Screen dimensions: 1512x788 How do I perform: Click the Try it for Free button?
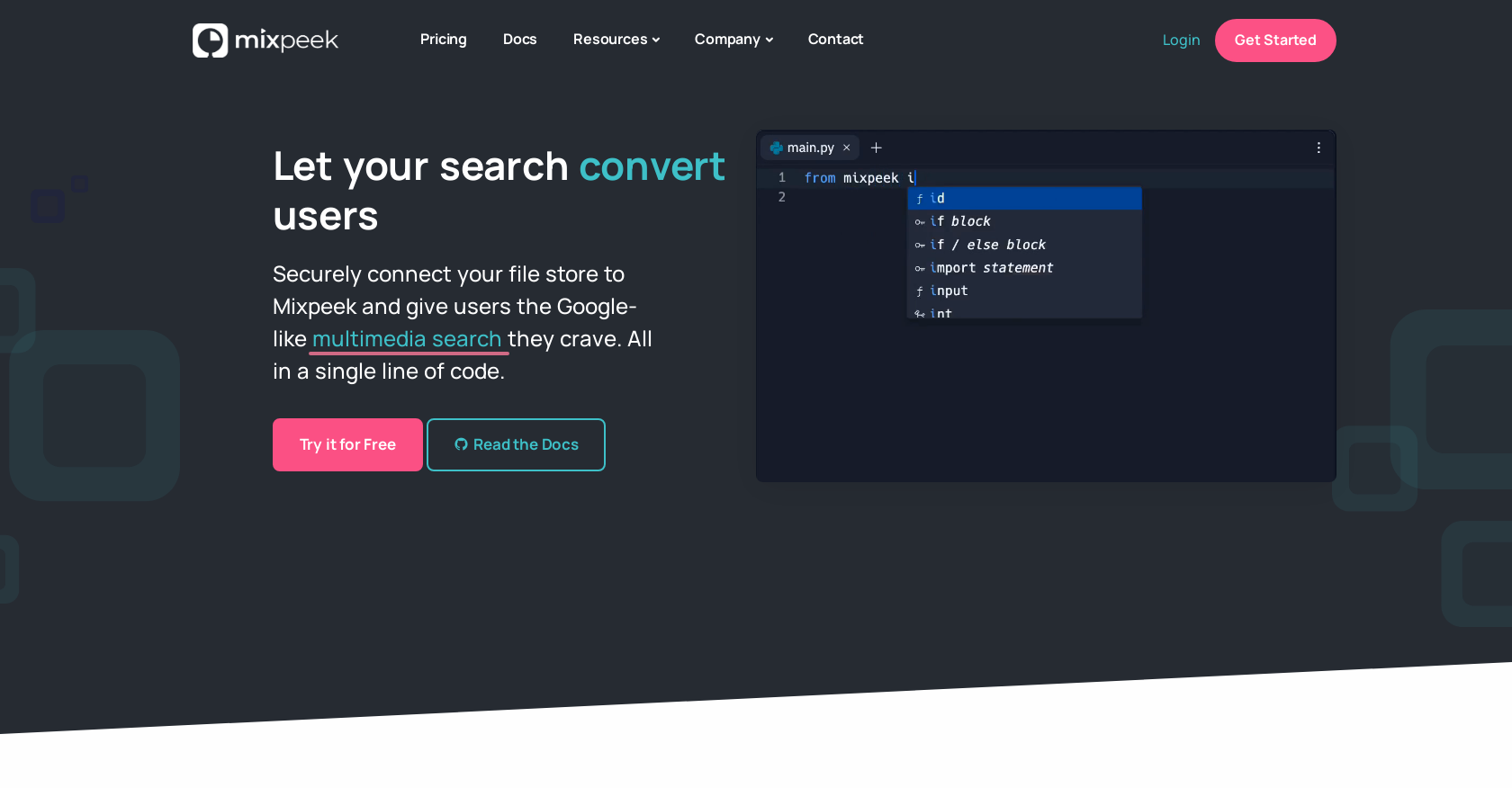pos(347,444)
